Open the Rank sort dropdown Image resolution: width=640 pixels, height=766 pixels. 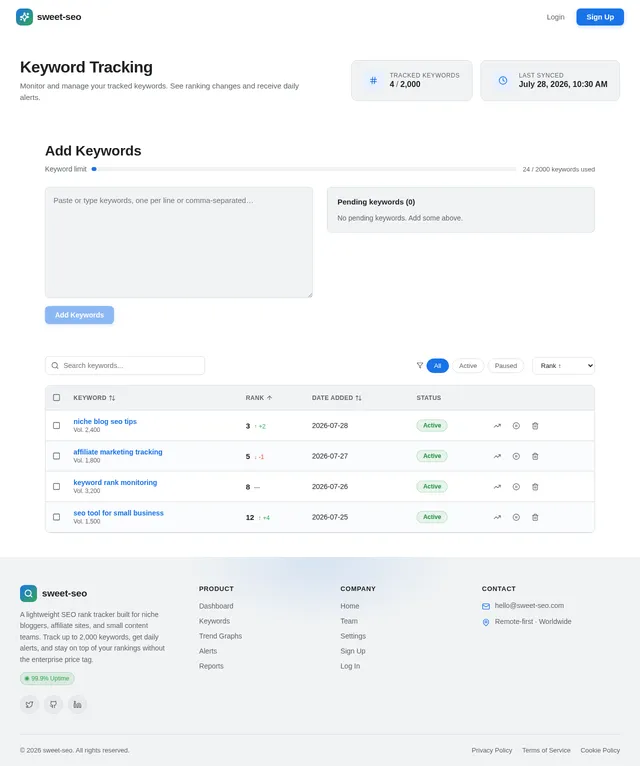pyautogui.click(x=563, y=366)
